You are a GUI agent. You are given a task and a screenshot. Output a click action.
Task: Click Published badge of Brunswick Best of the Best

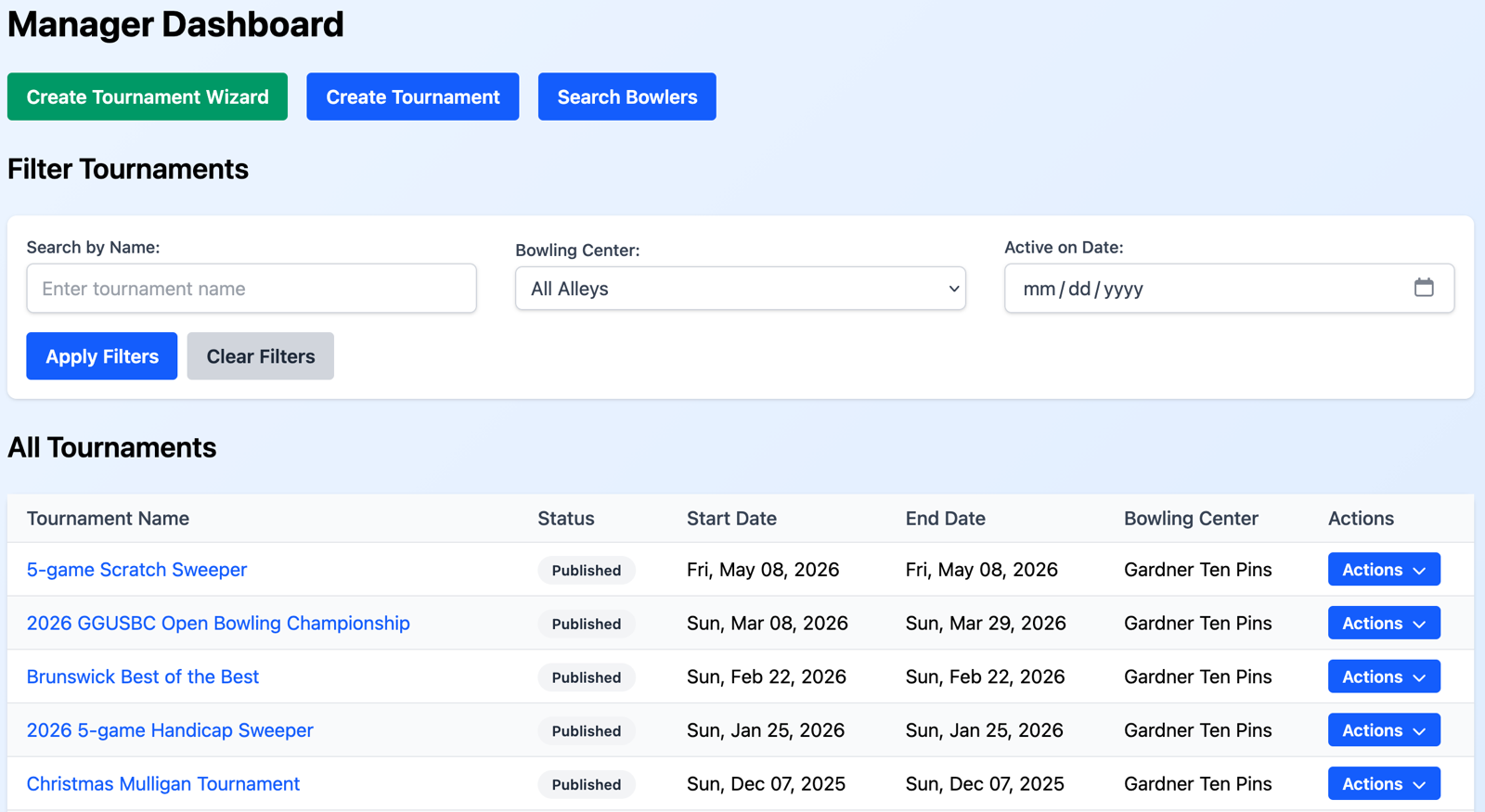[587, 677]
